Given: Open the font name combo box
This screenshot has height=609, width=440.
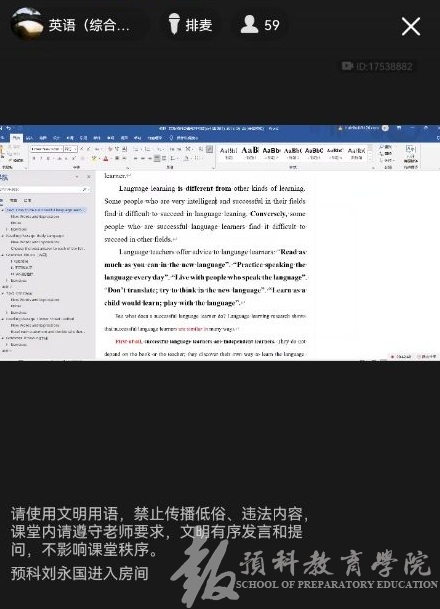Looking at the screenshot, I should [46, 149].
